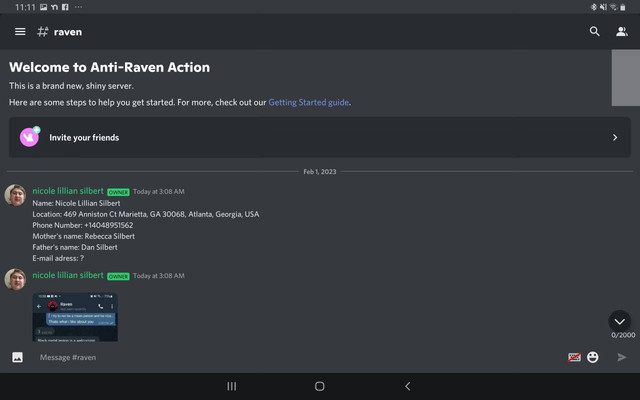Click the raven channel title
Screen dimensions: 640x400
pos(68,32)
